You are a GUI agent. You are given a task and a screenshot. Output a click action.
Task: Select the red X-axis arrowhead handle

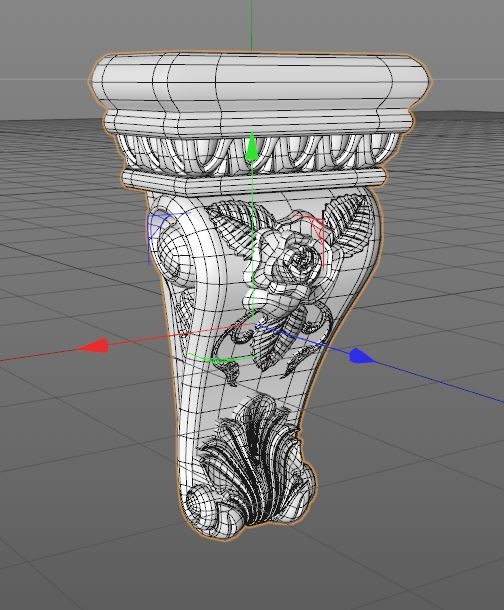(x=94, y=346)
